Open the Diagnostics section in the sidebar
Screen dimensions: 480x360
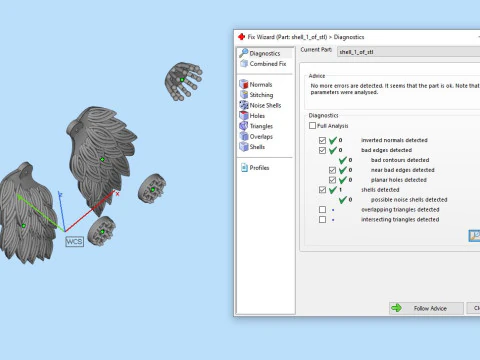coord(265,53)
